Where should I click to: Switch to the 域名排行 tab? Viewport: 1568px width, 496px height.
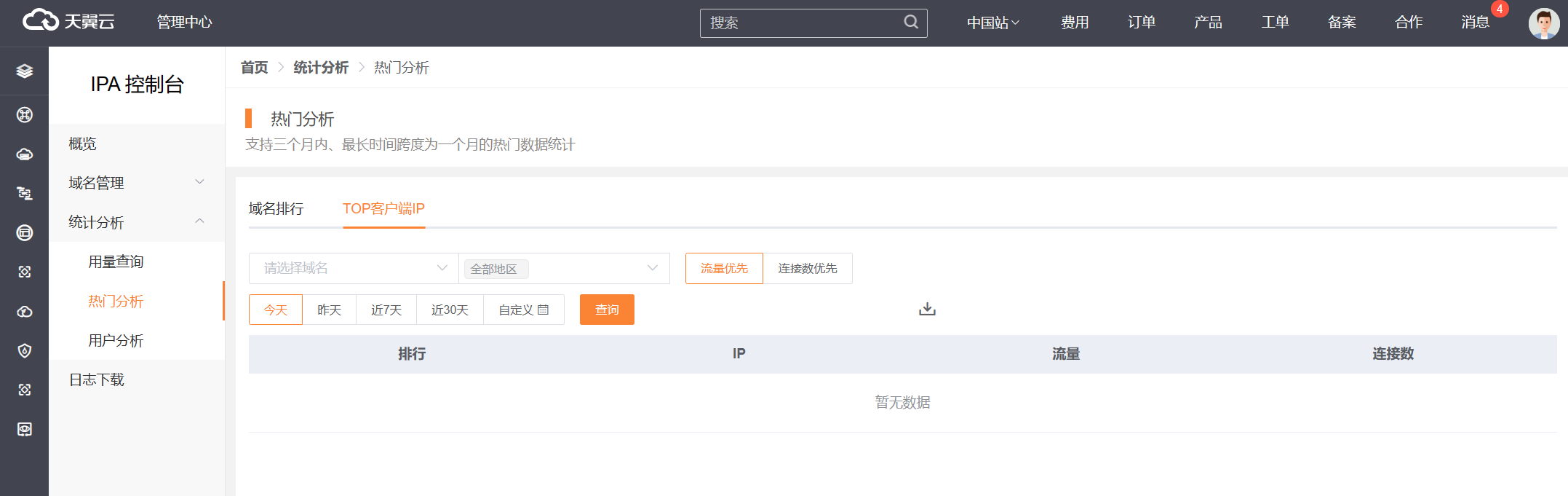click(276, 209)
